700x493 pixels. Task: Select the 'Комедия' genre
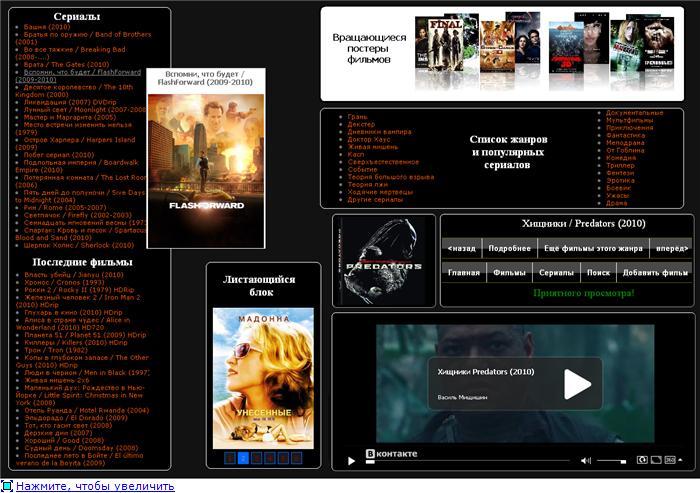[621, 158]
